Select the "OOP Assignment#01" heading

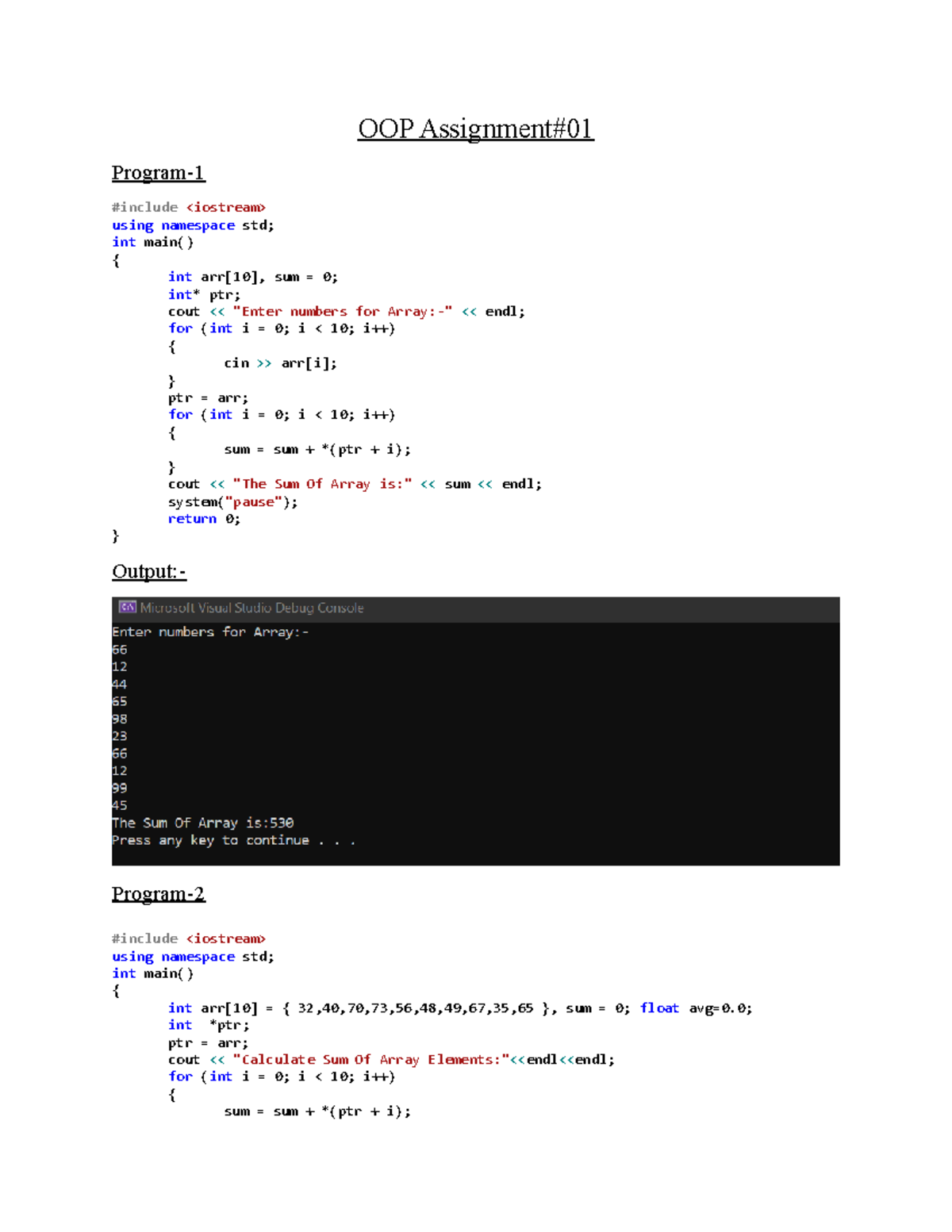[x=476, y=127]
